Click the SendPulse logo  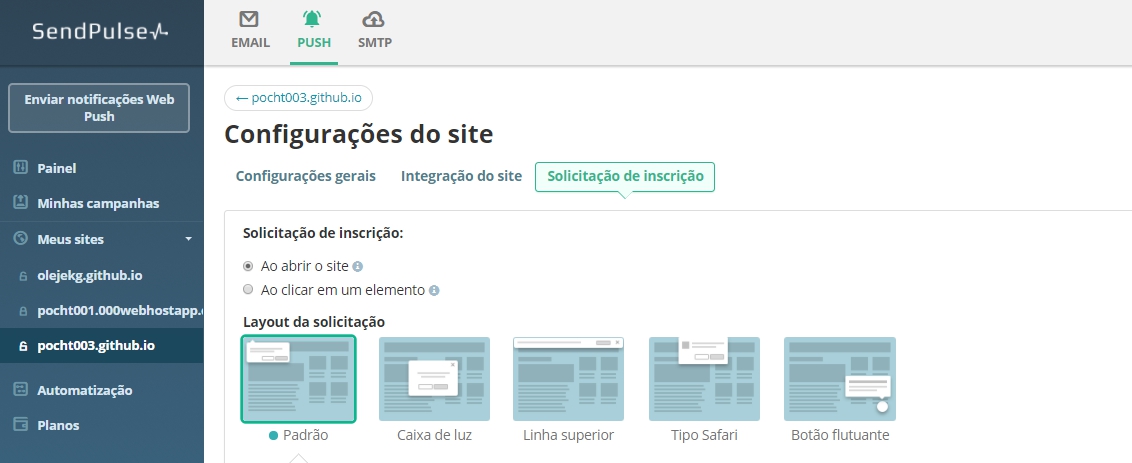pyautogui.click(x=100, y=31)
